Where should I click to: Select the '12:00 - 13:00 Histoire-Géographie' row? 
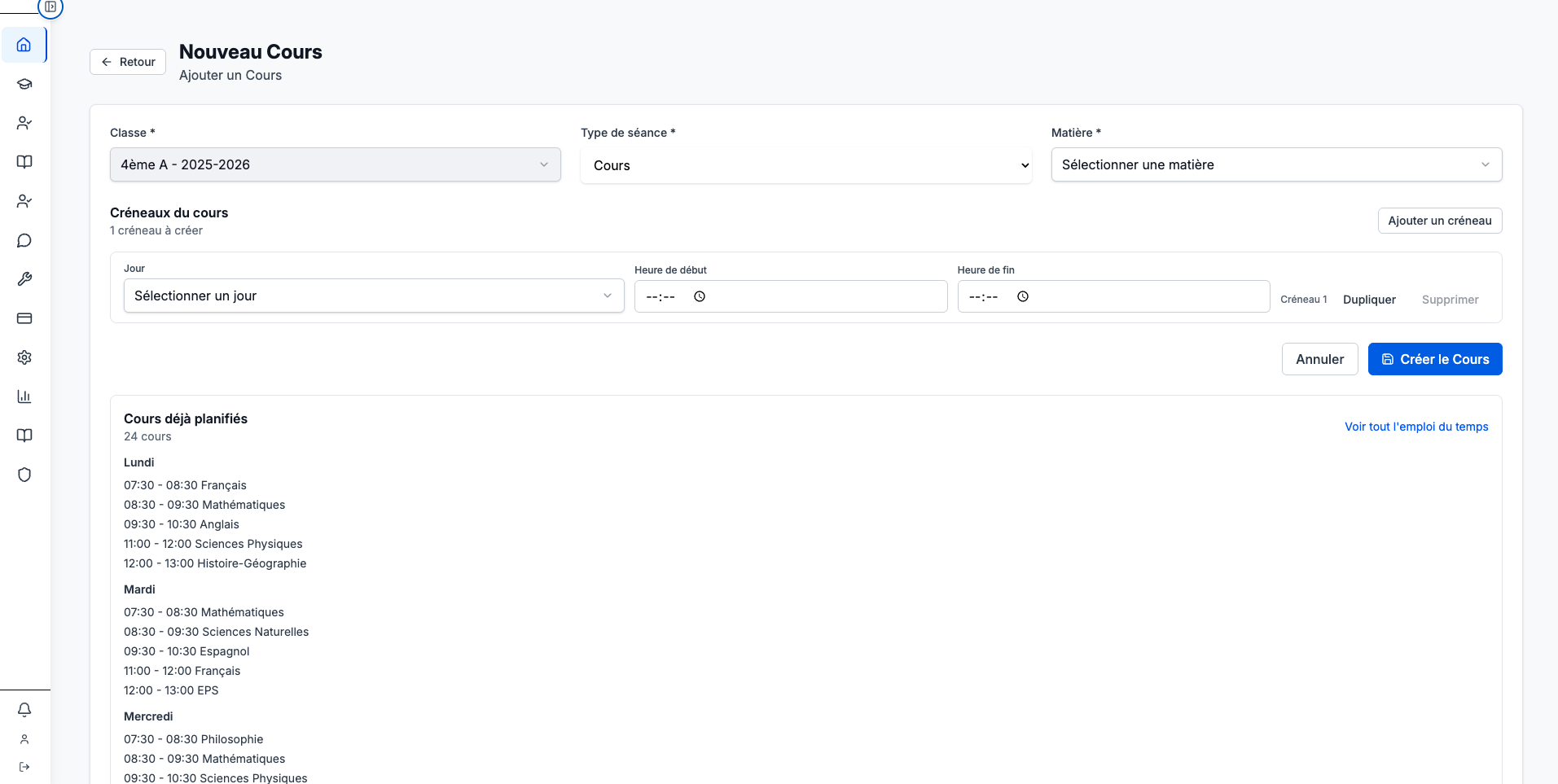(x=215, y=563)
